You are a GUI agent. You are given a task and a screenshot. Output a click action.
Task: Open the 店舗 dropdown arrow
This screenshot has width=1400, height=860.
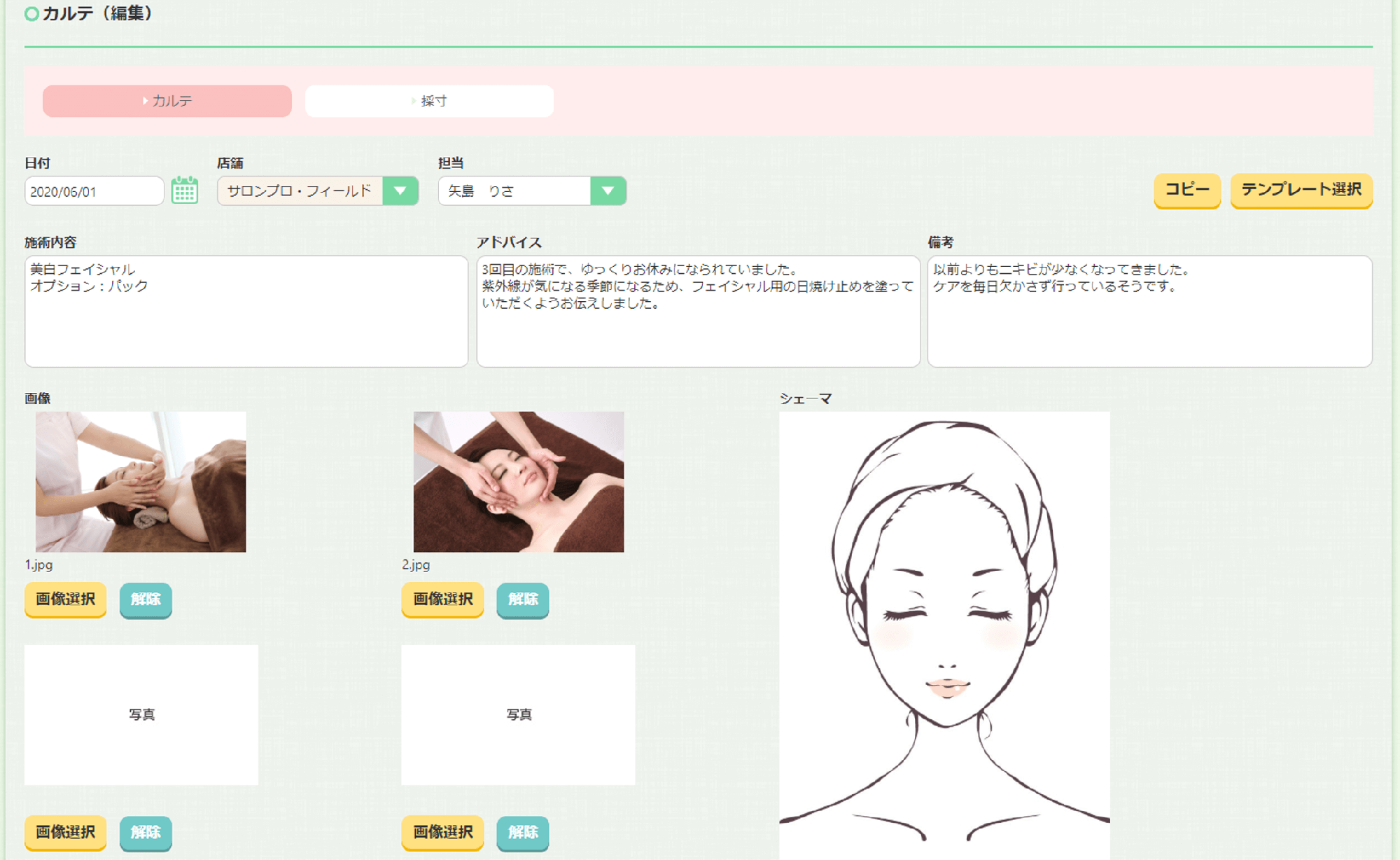pyautogui.click(x=400, y=190)
